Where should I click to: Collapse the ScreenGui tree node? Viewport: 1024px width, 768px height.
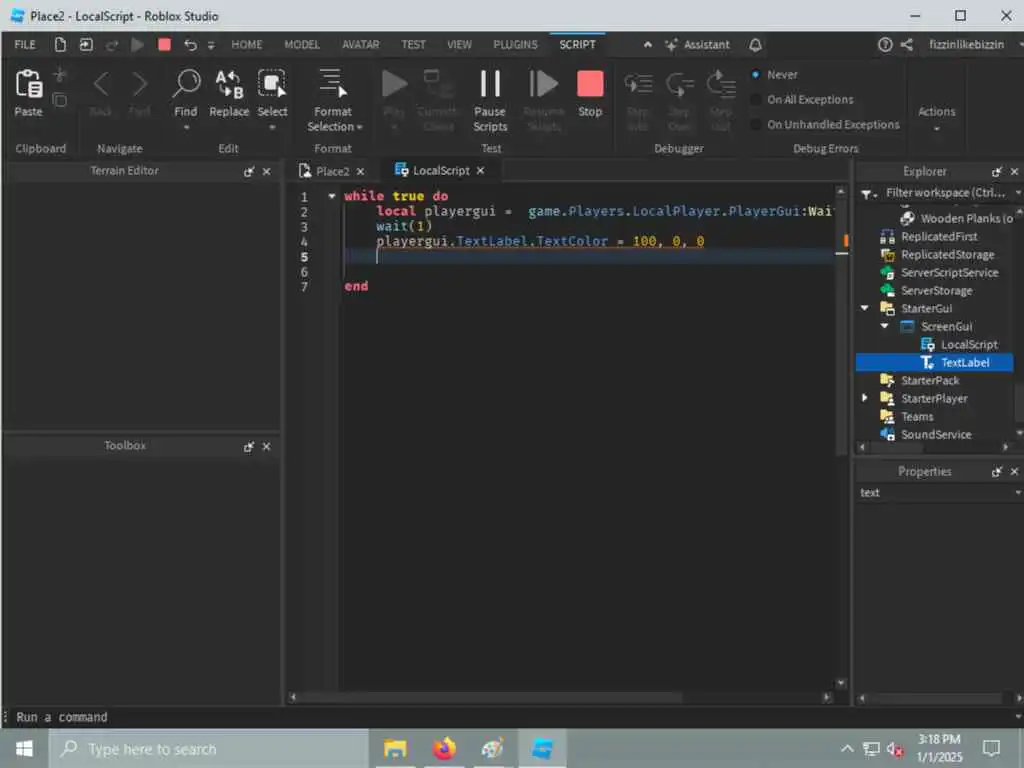tap(884, 326)
